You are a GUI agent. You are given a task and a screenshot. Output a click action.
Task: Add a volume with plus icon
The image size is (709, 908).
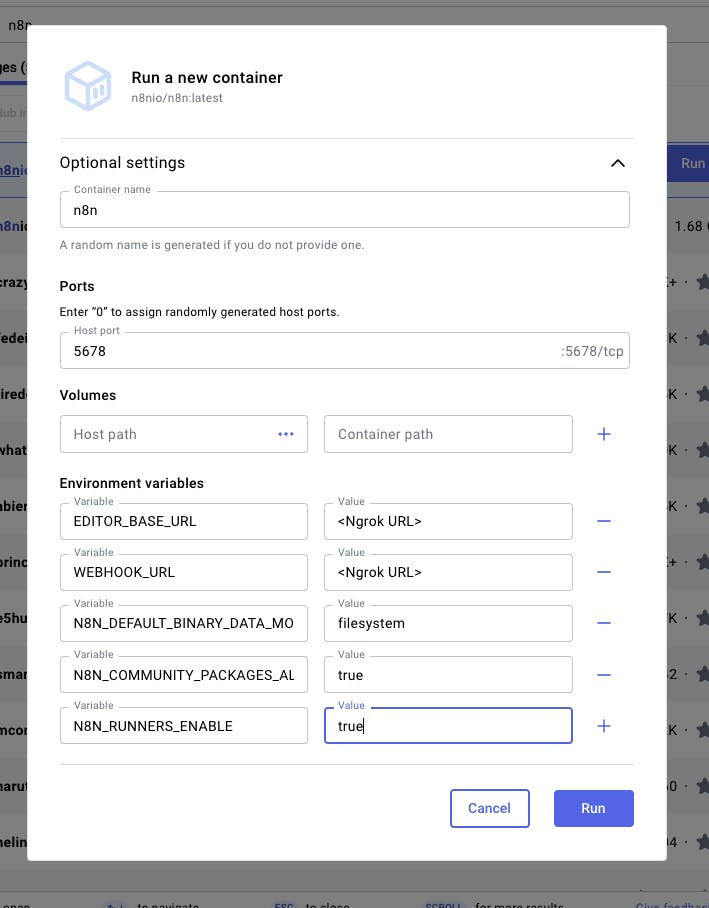click(x=604, y=434)
